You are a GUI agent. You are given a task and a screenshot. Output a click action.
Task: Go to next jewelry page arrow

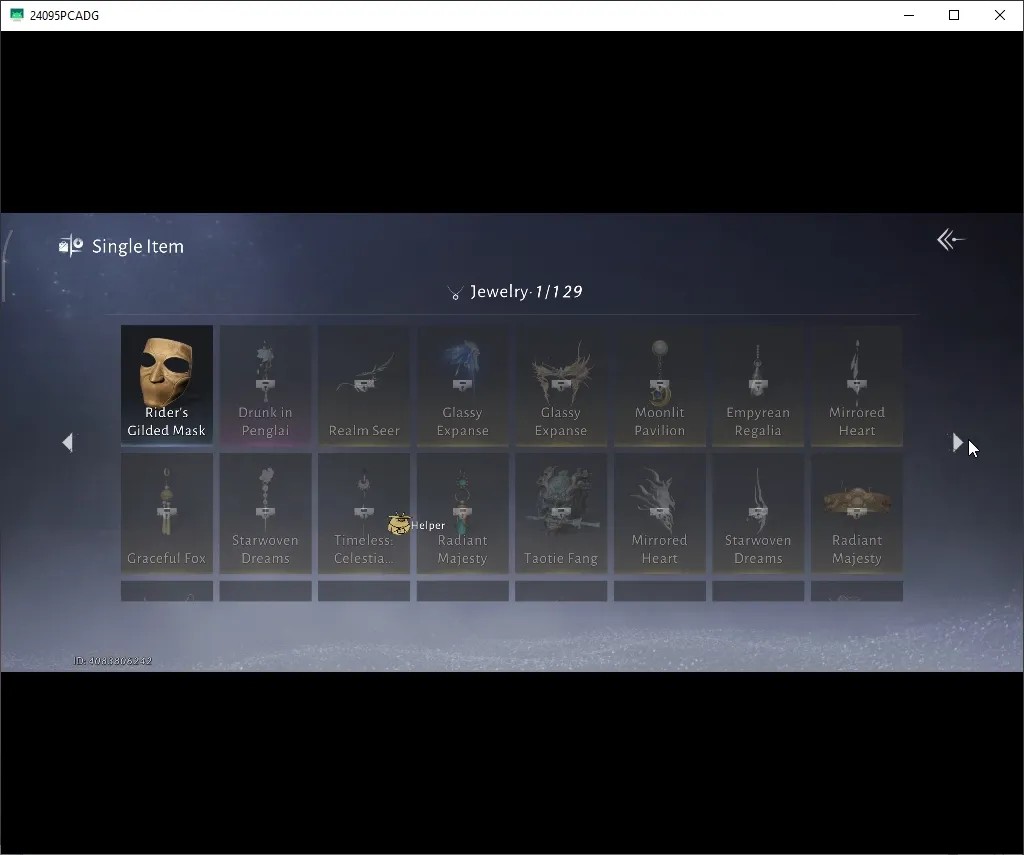click(x=957, y=443)
